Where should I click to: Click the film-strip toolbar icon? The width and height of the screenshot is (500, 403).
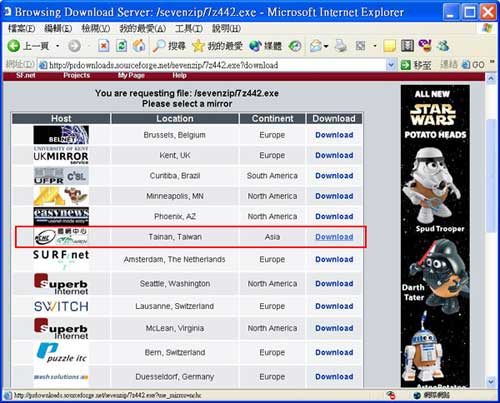pyautogui.click(x=407, y=46)
